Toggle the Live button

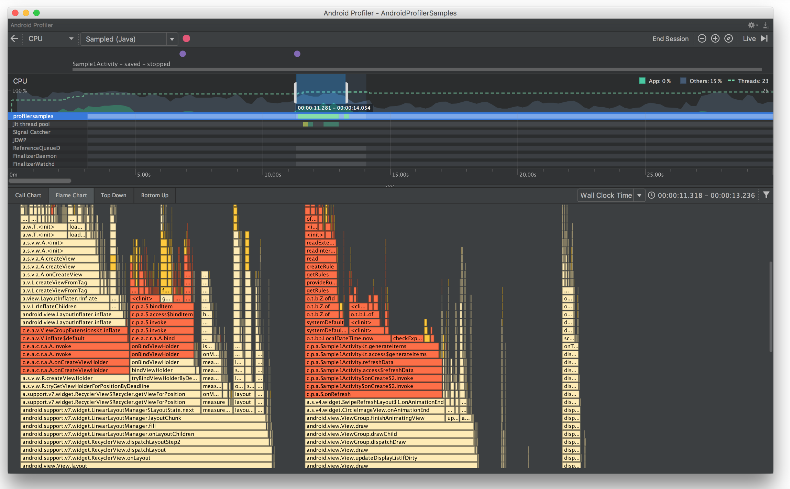point(749,39)
